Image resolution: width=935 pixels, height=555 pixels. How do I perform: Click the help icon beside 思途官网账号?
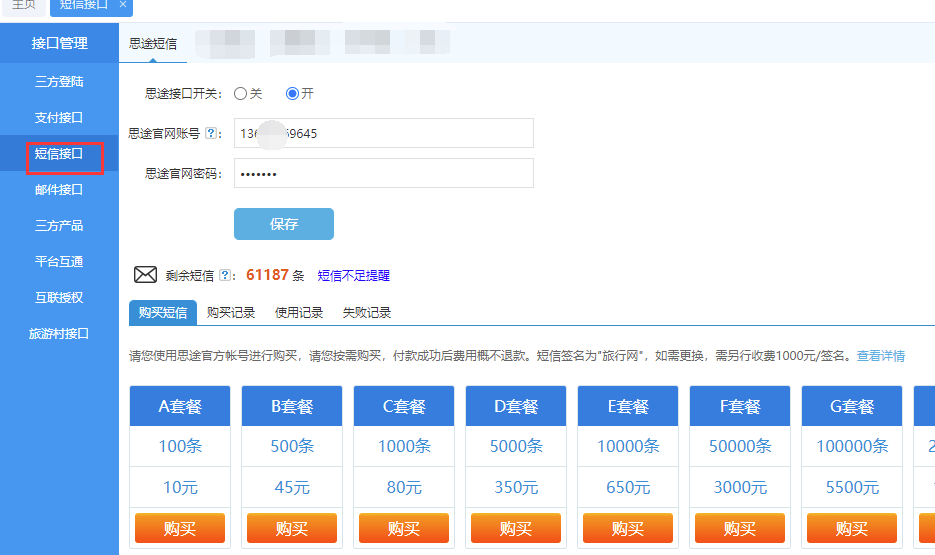tap(211, 133)
